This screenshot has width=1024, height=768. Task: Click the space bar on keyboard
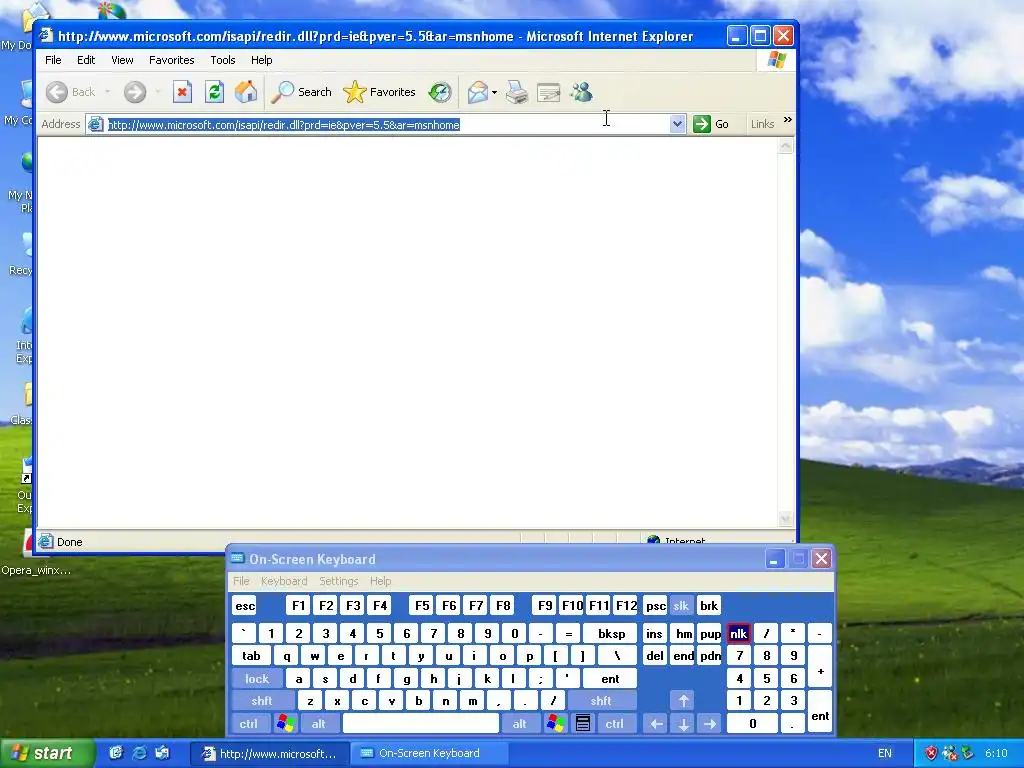pyautogui.click(x=421, y=723)
